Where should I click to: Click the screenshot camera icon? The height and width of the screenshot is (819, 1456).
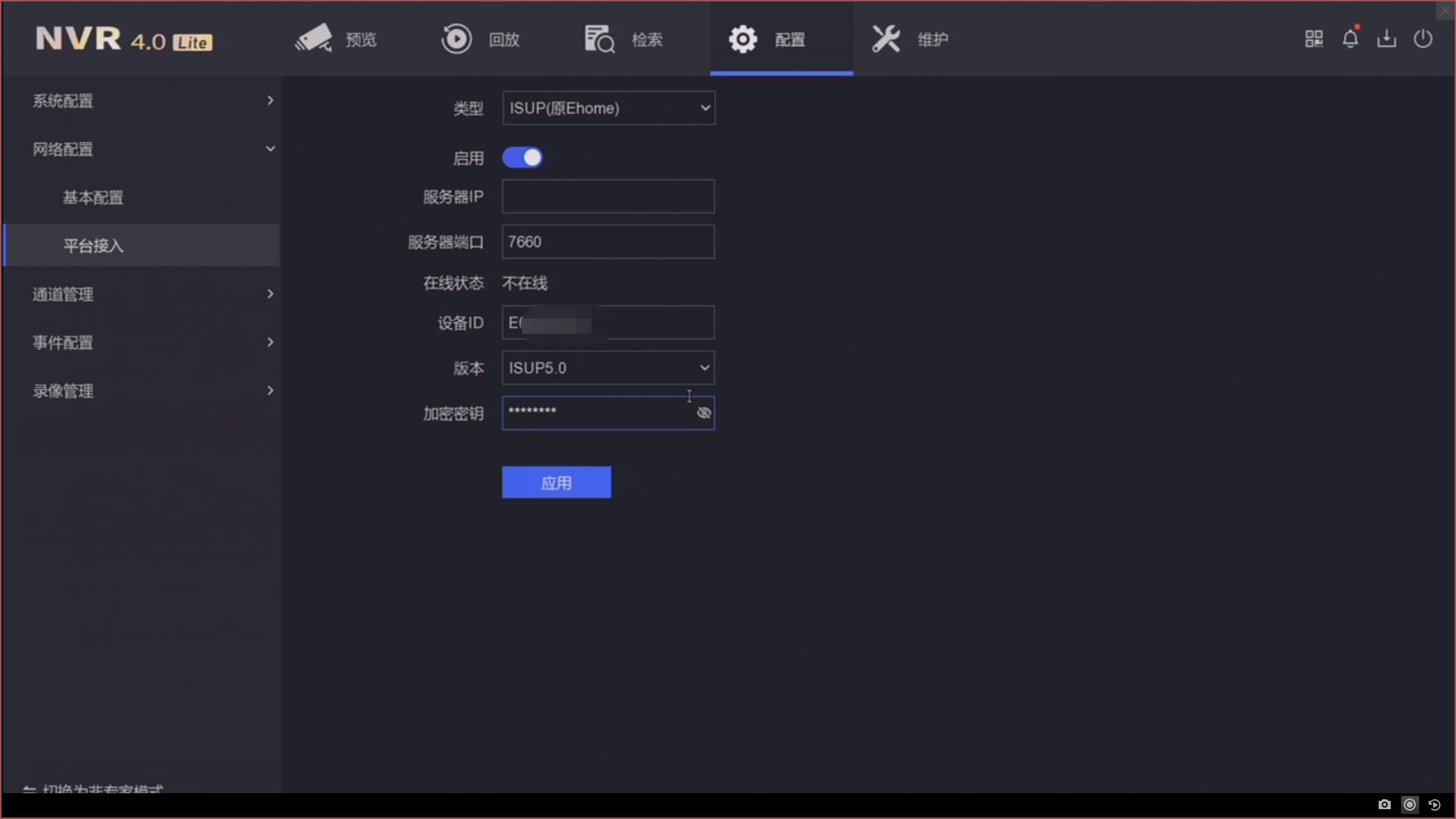point(1383,805)
